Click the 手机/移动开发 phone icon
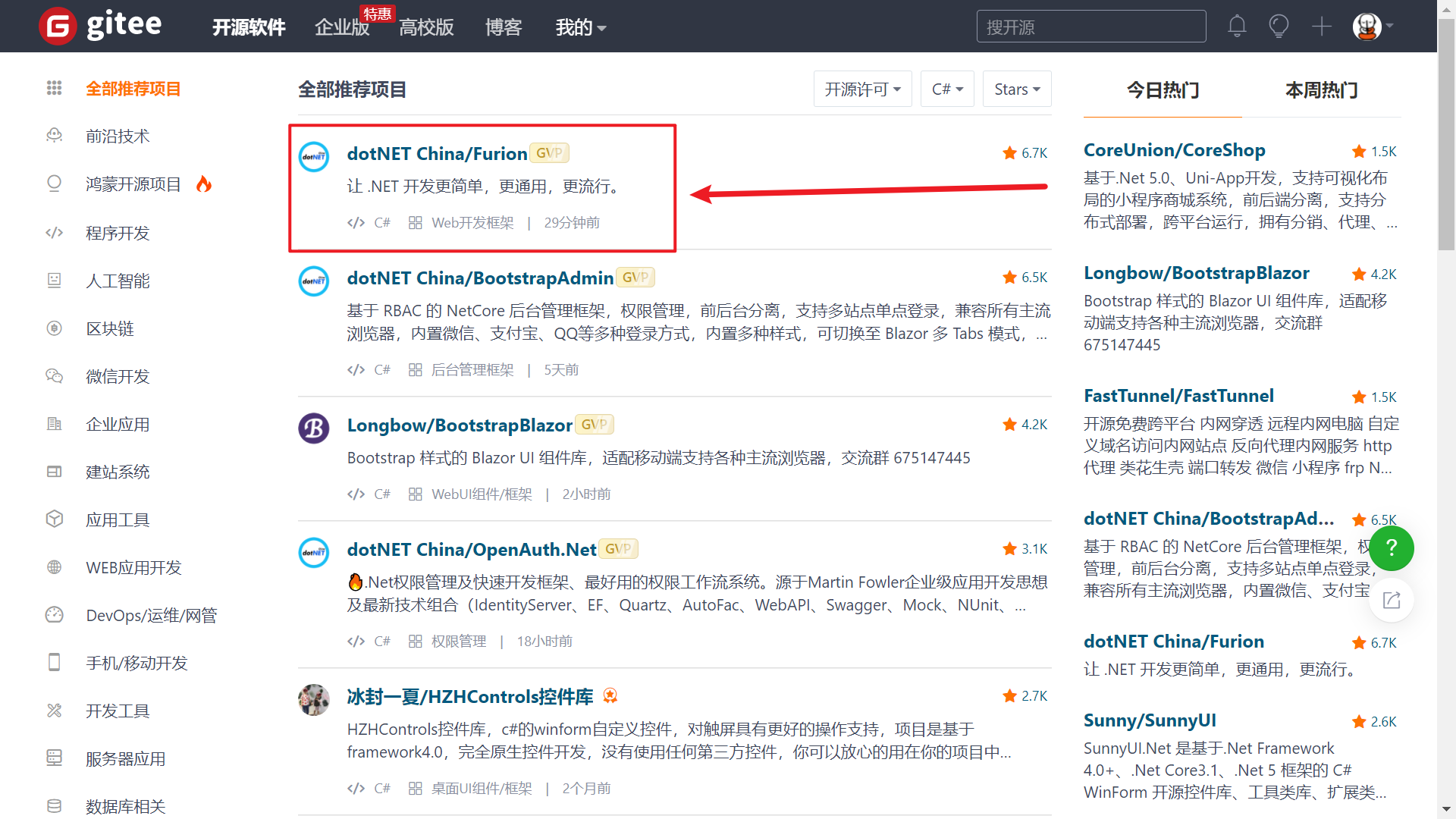 (54, 662)
